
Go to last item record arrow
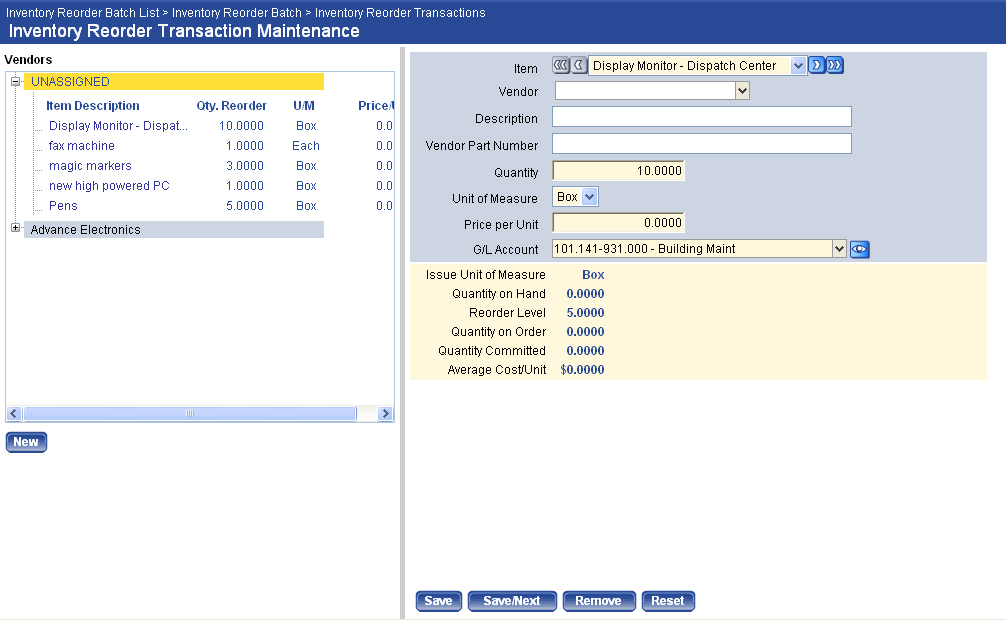(x=835, y=66)
